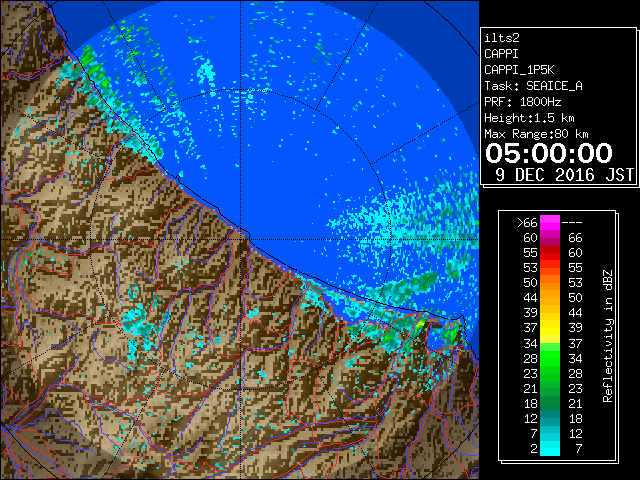Click the "PRF: 1800Hz" text

pyautogui.click(x=522, y=102)
